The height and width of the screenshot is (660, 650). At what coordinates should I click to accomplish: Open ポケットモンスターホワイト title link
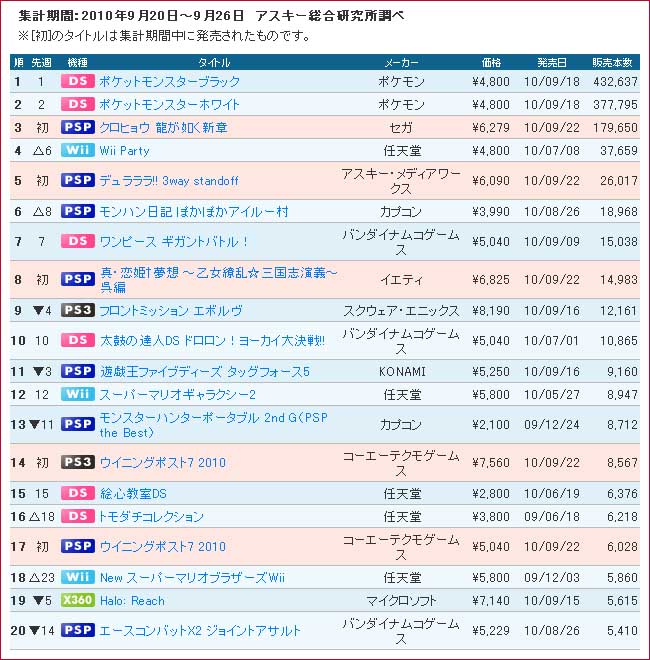coord(169,104)
